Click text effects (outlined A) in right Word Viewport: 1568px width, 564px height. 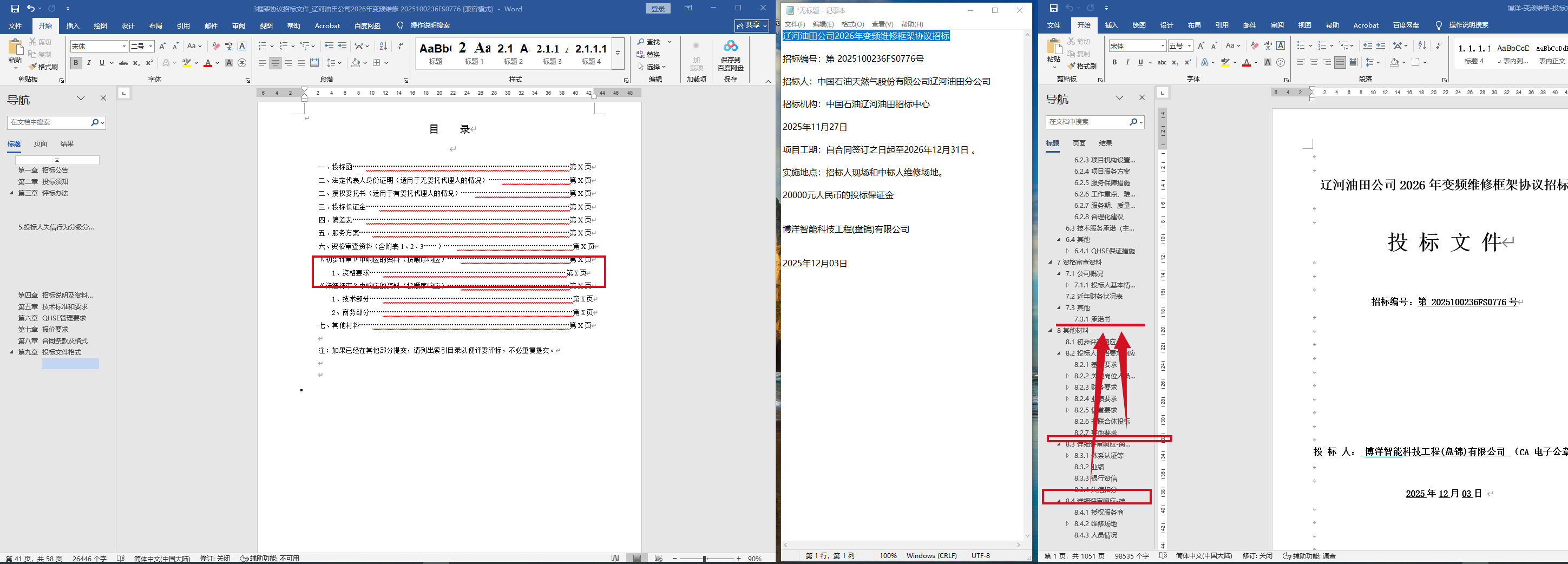point(1205,62)
